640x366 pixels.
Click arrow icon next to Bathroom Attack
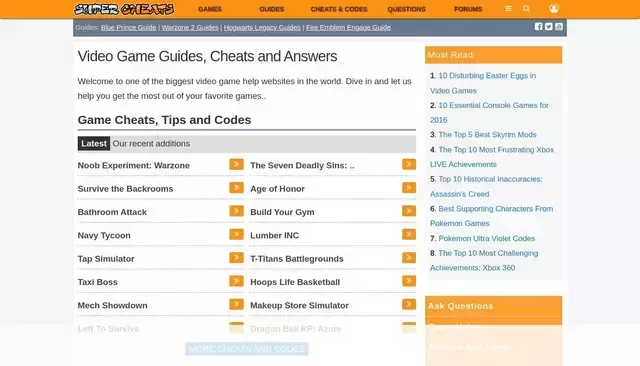(x=236, y=211)
